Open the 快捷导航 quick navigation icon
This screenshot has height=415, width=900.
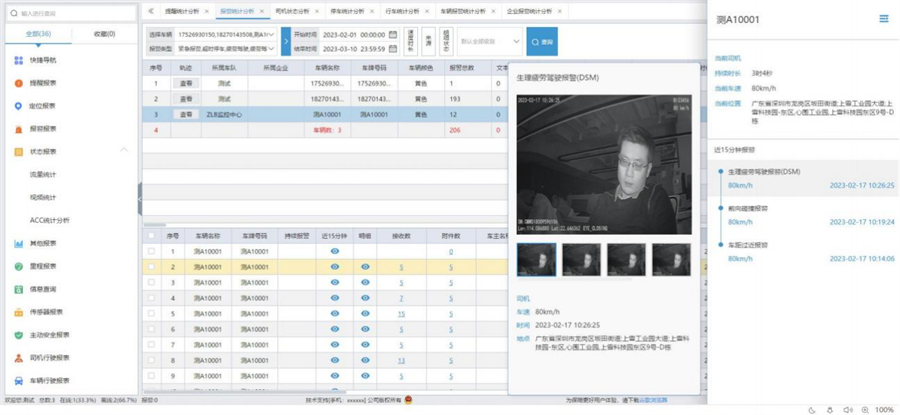point(19,61)
